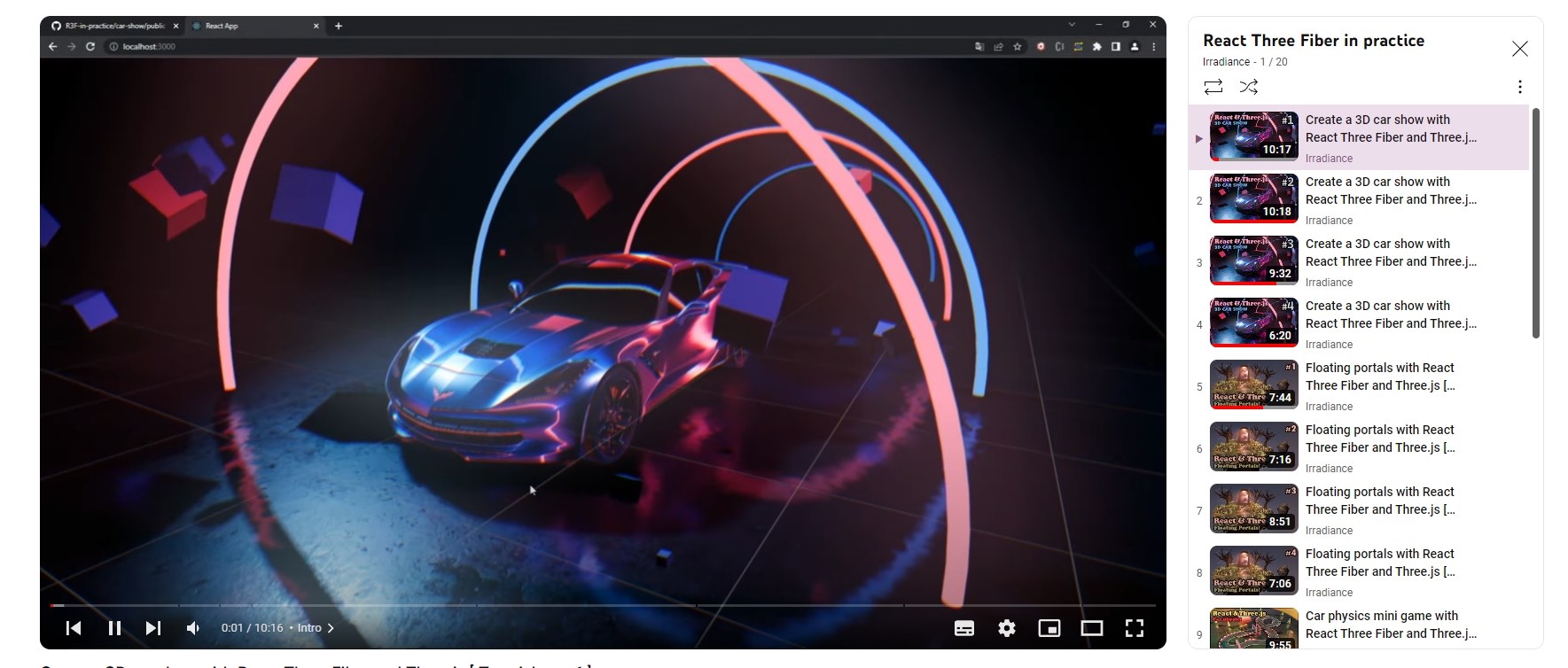
Task: Click the in-video browser three-dot menu
Action: 1153,46
